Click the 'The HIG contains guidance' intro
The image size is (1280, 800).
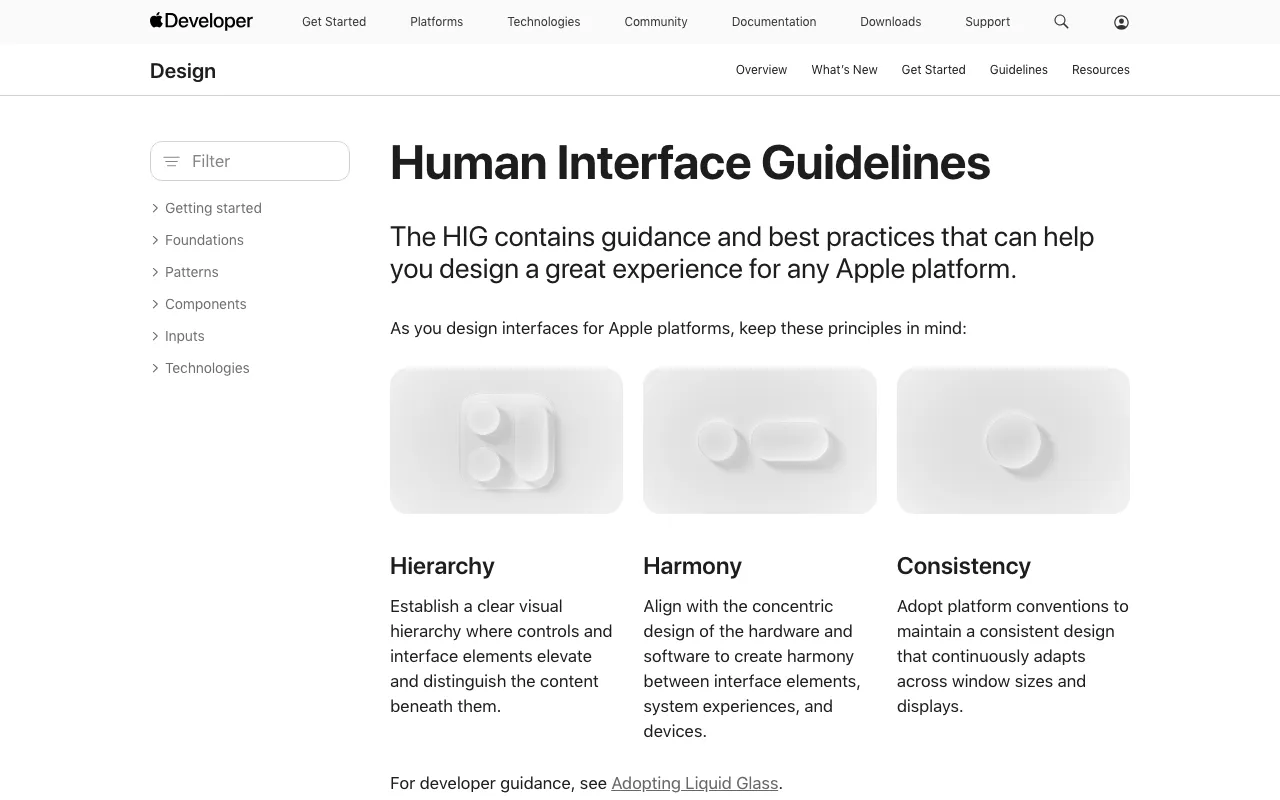tap(742, 253)
